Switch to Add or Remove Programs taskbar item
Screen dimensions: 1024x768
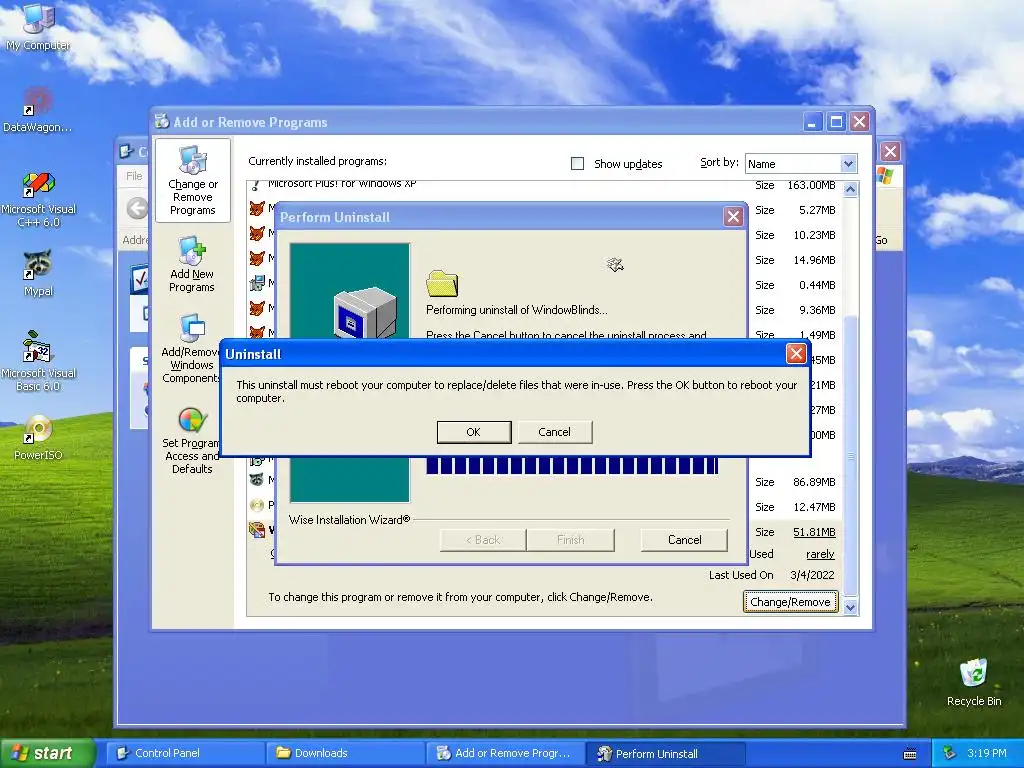505,753
